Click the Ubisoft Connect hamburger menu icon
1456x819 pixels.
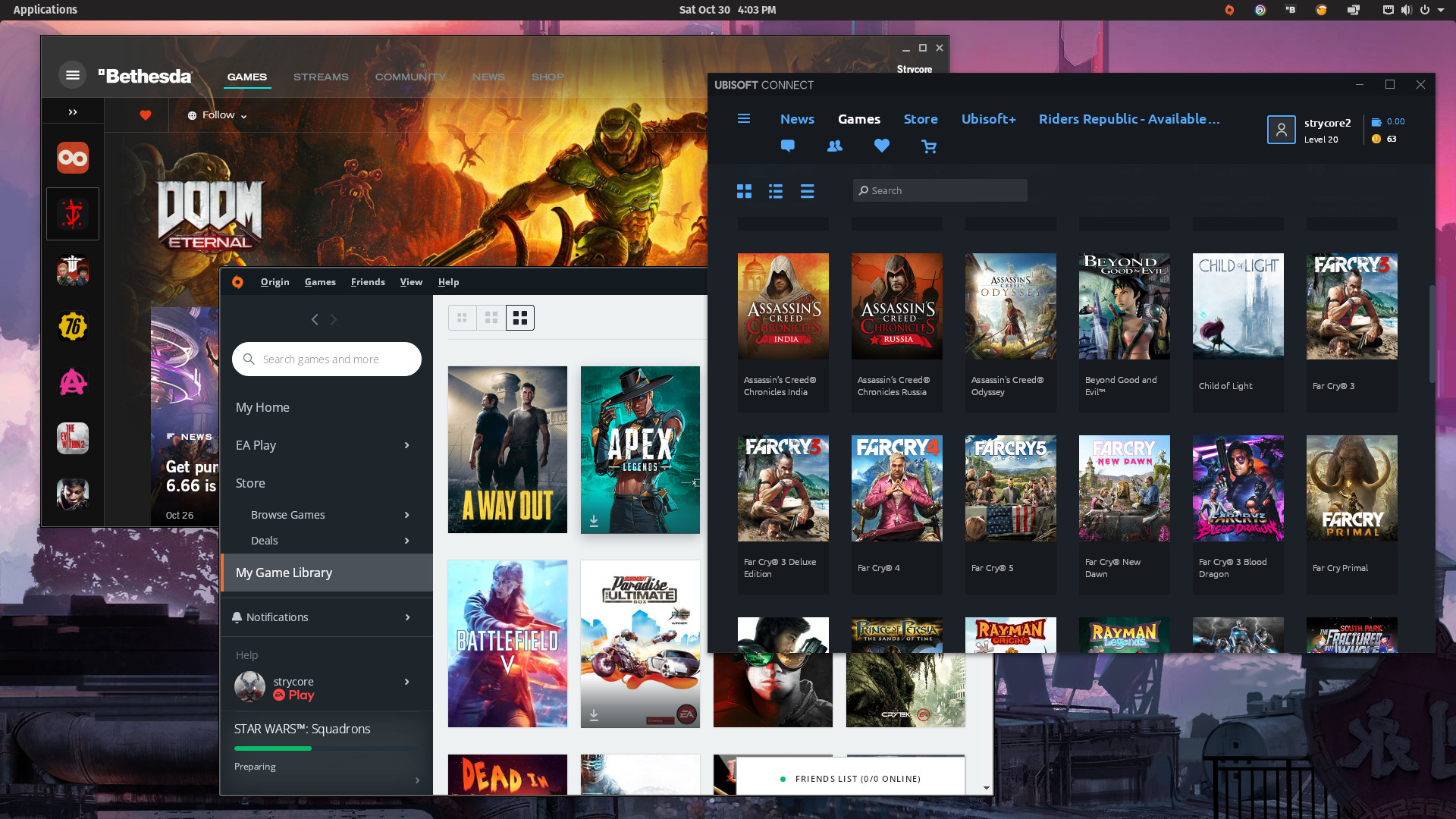pos(743,119)
